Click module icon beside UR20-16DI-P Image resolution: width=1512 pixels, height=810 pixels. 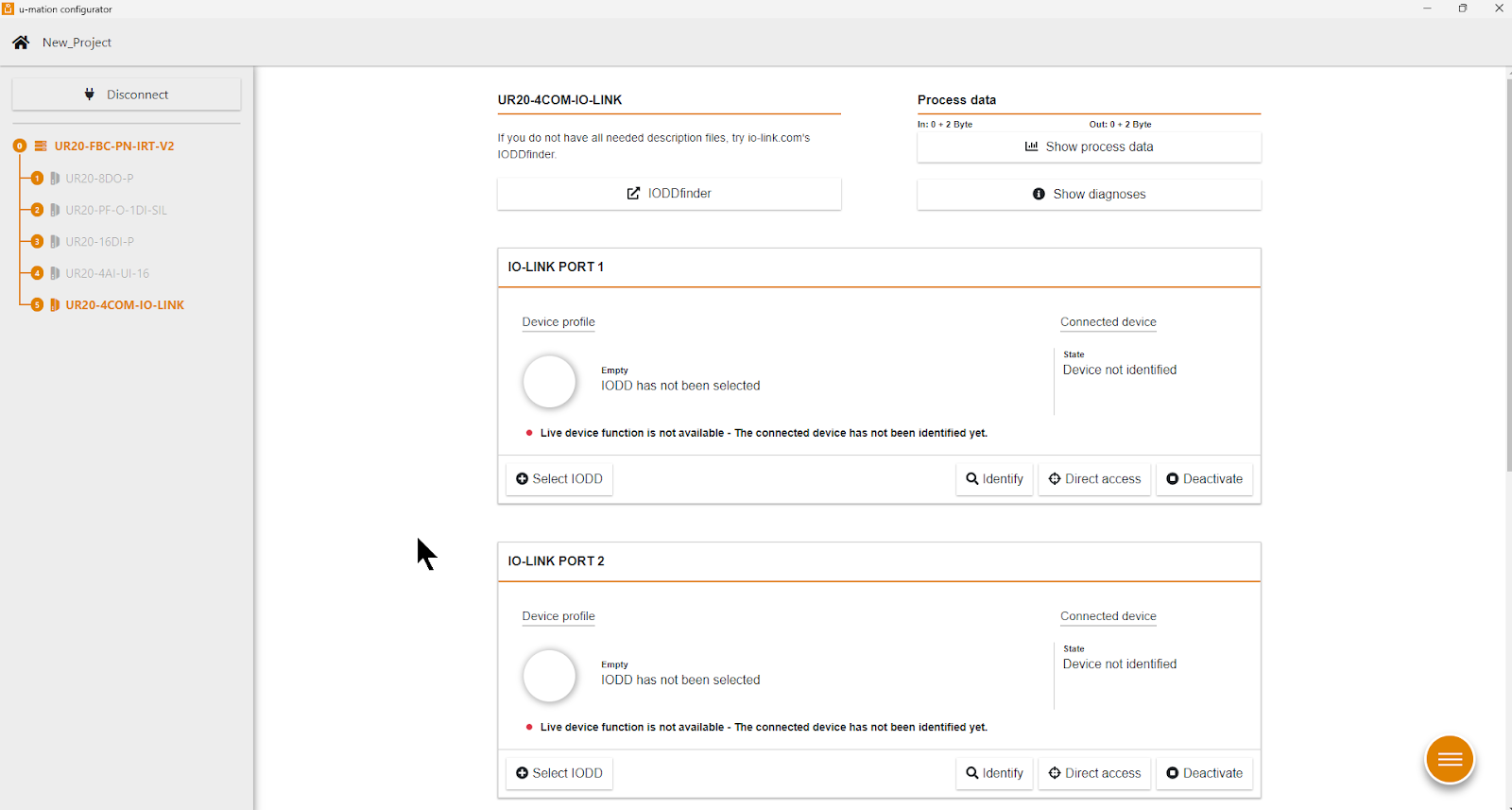tap(55, 242)
